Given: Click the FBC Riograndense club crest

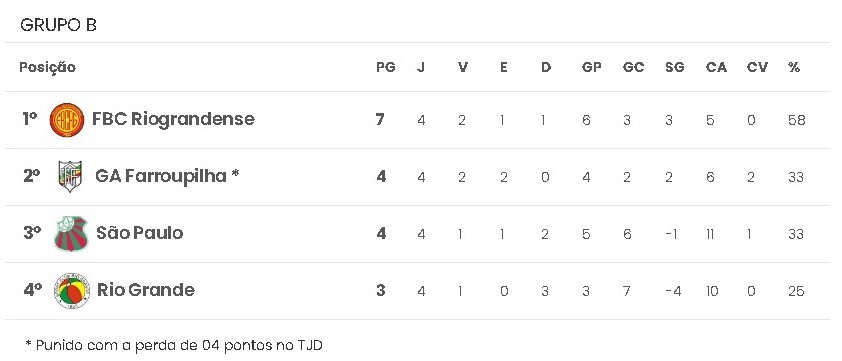Looking at the screenshot, I should click(67, 120).
